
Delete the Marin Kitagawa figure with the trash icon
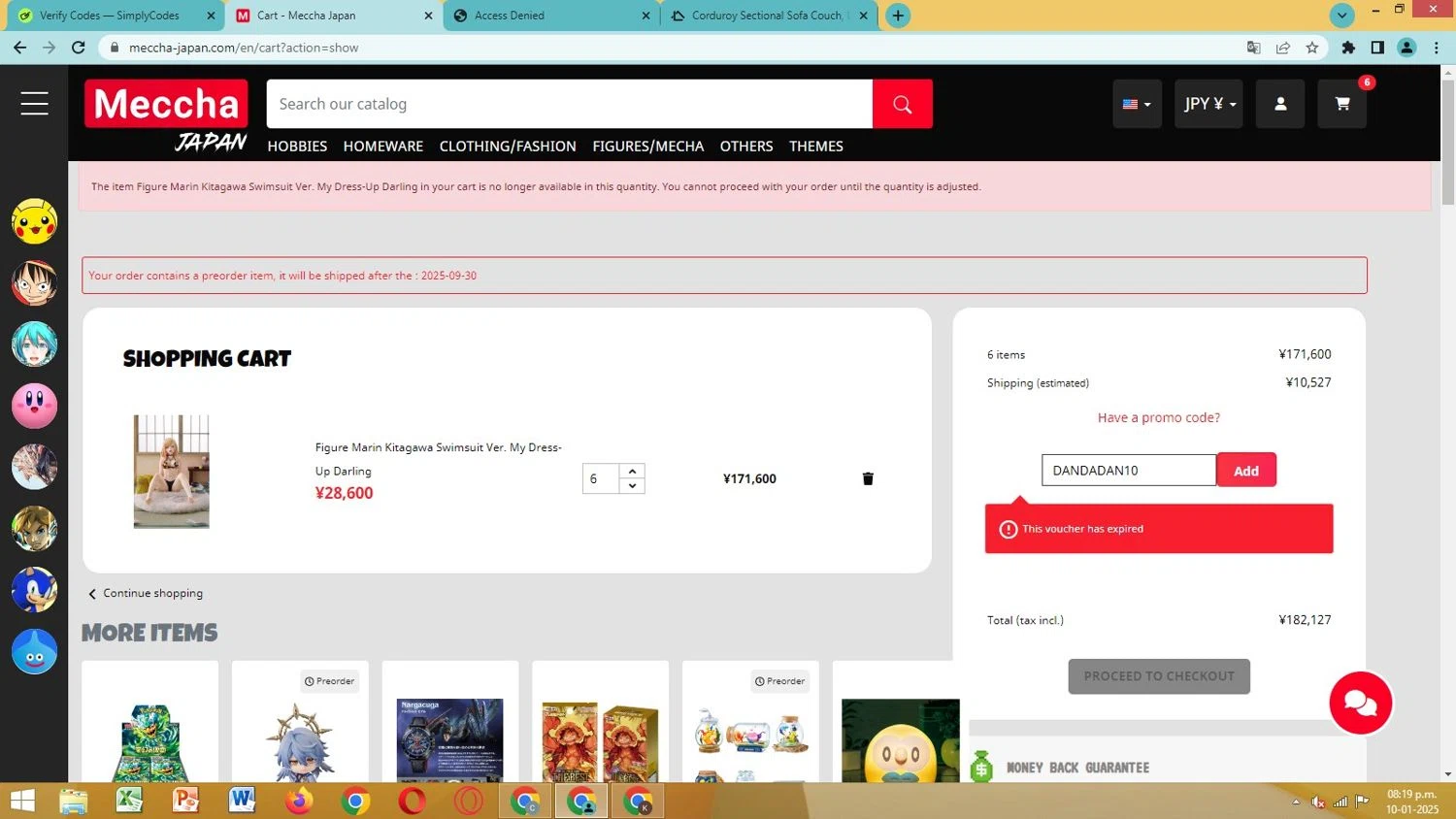point(868,478)
